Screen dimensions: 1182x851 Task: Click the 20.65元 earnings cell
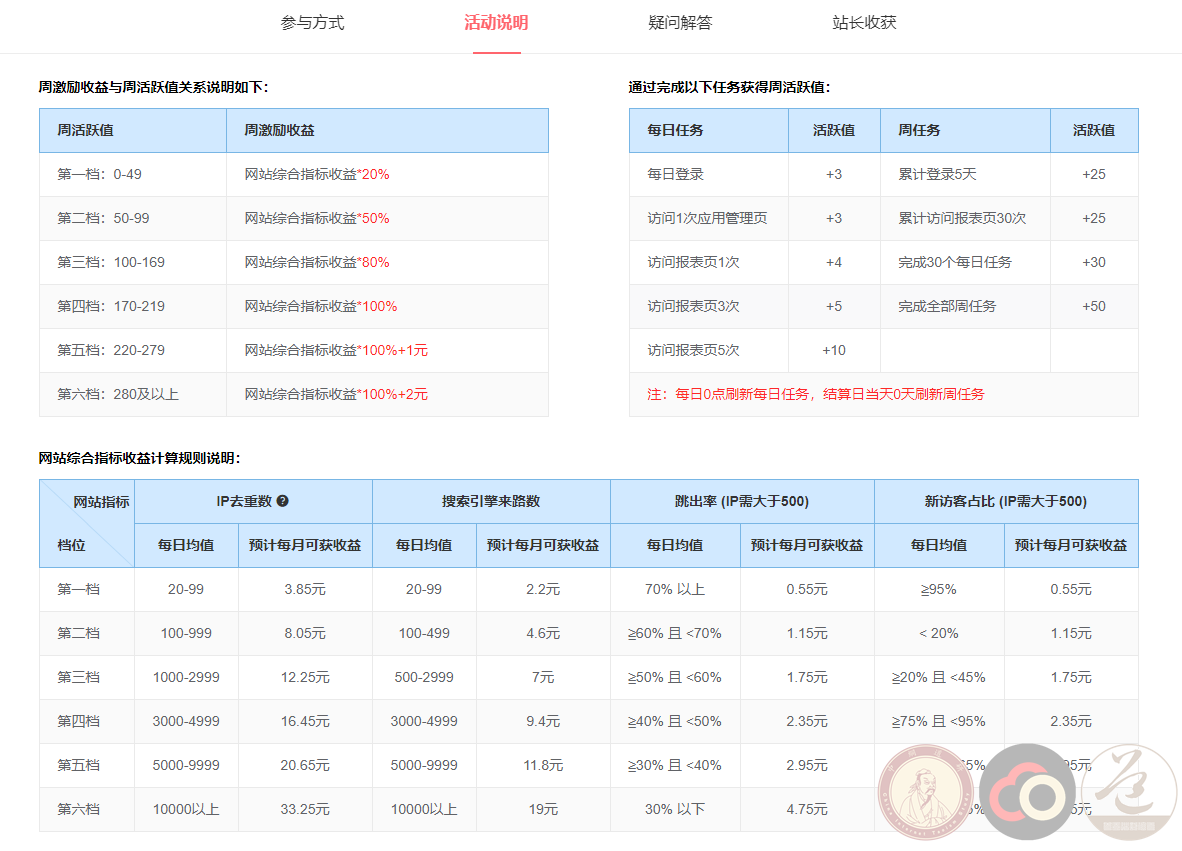[x=305, y=765]
